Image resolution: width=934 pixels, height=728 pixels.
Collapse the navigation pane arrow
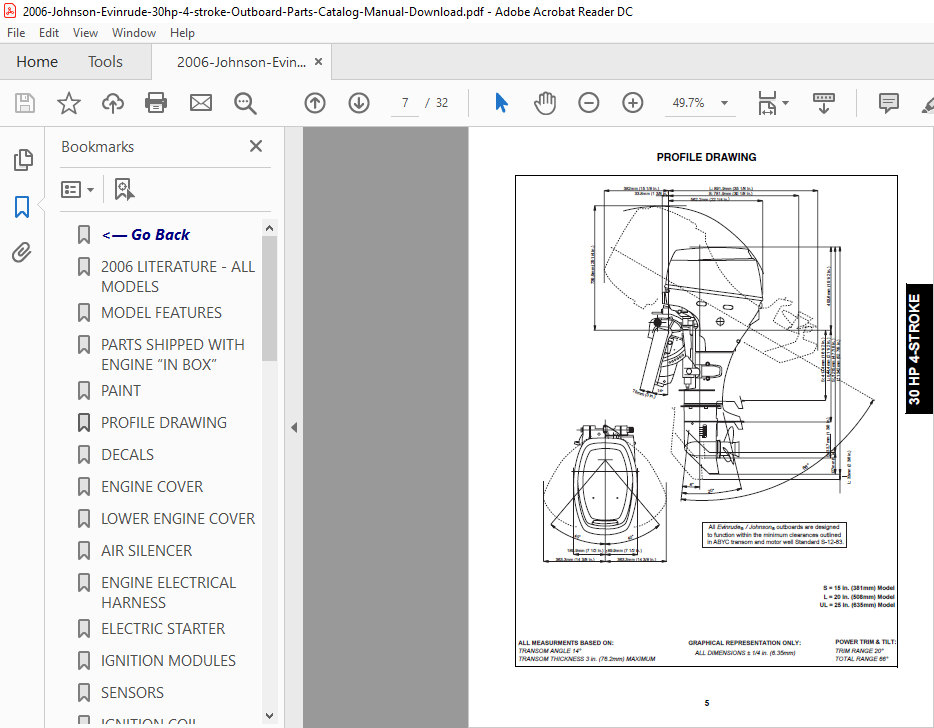coord(294,427)
